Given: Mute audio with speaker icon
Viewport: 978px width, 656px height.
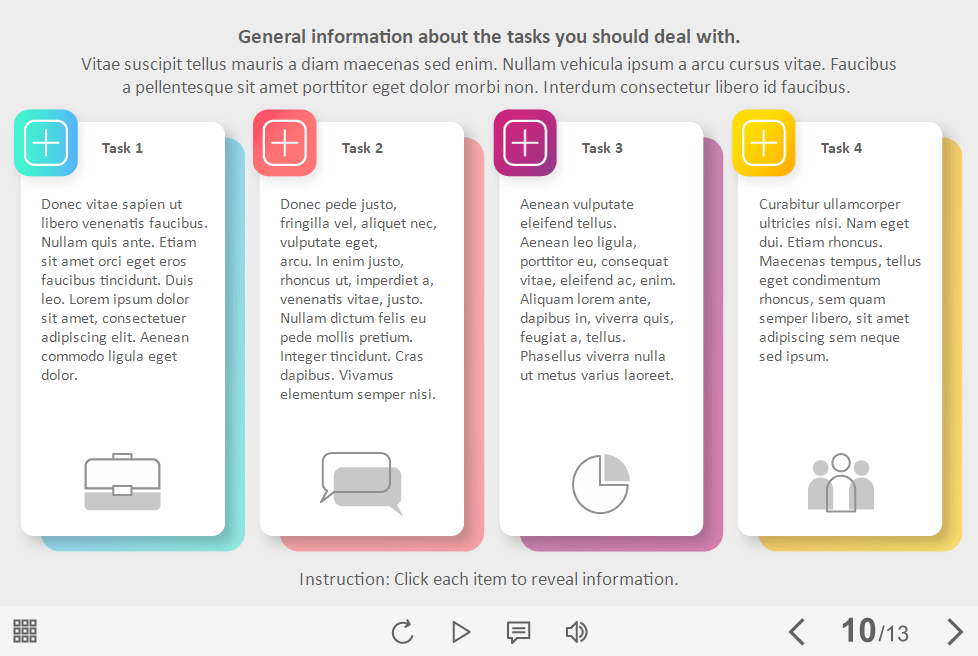Looking at the screenshot, I should pos(576,631).
